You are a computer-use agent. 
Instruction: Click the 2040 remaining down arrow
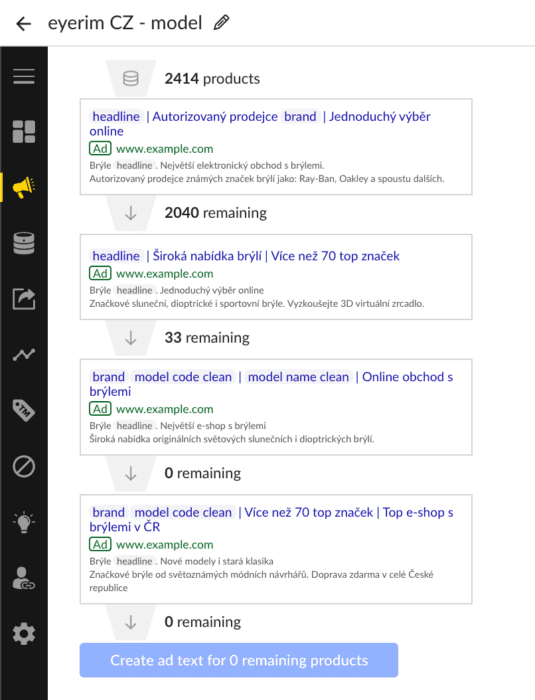coord(130,213)
